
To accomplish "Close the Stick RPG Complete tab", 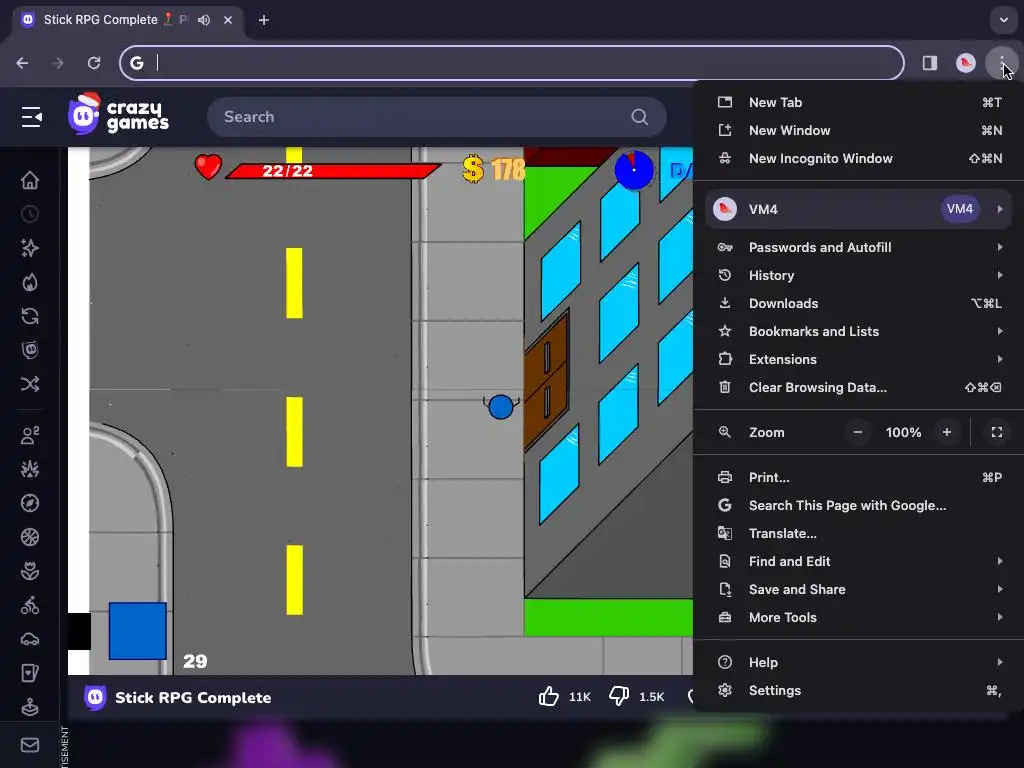I will click(228, 20).
